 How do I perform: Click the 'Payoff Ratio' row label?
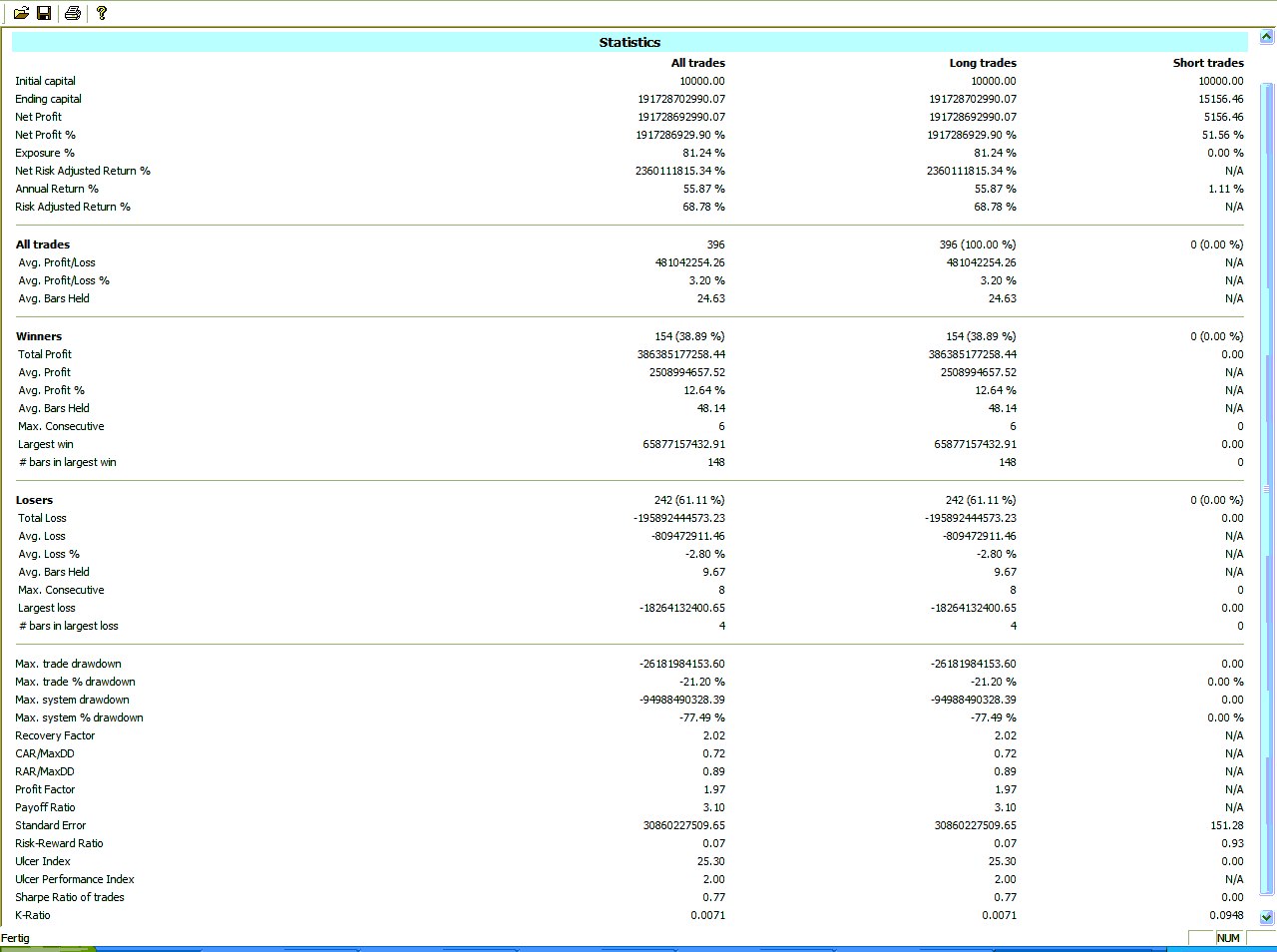(45, 807)
